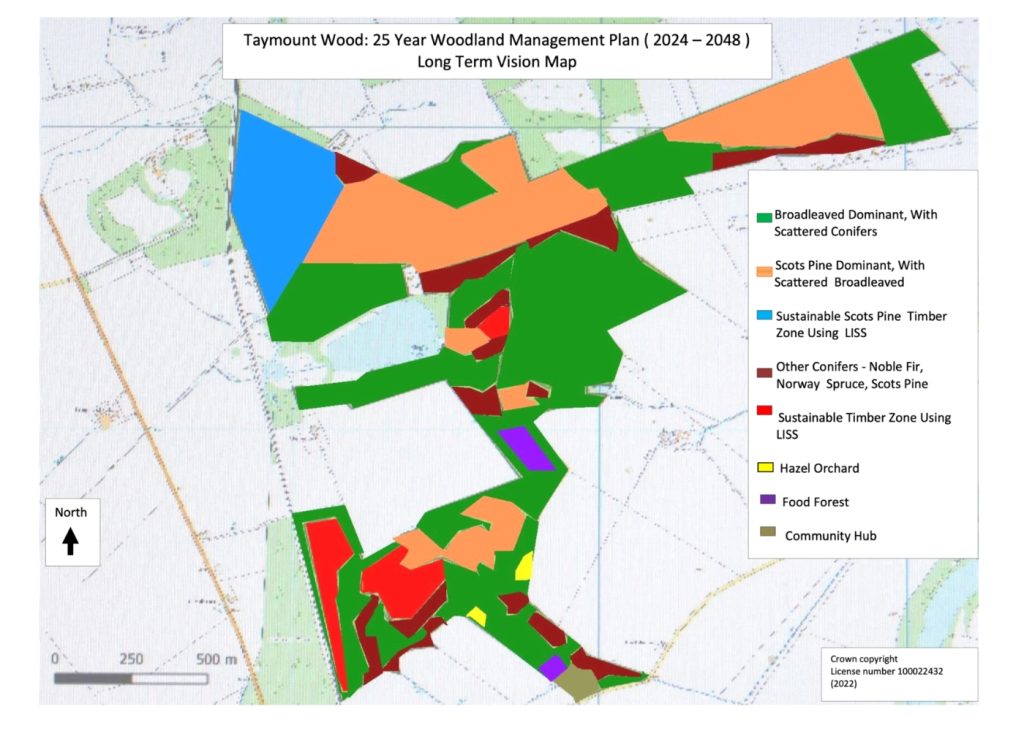
Task: Click the dark red Other Conifers legend swatch
Action: pos(764,372)
